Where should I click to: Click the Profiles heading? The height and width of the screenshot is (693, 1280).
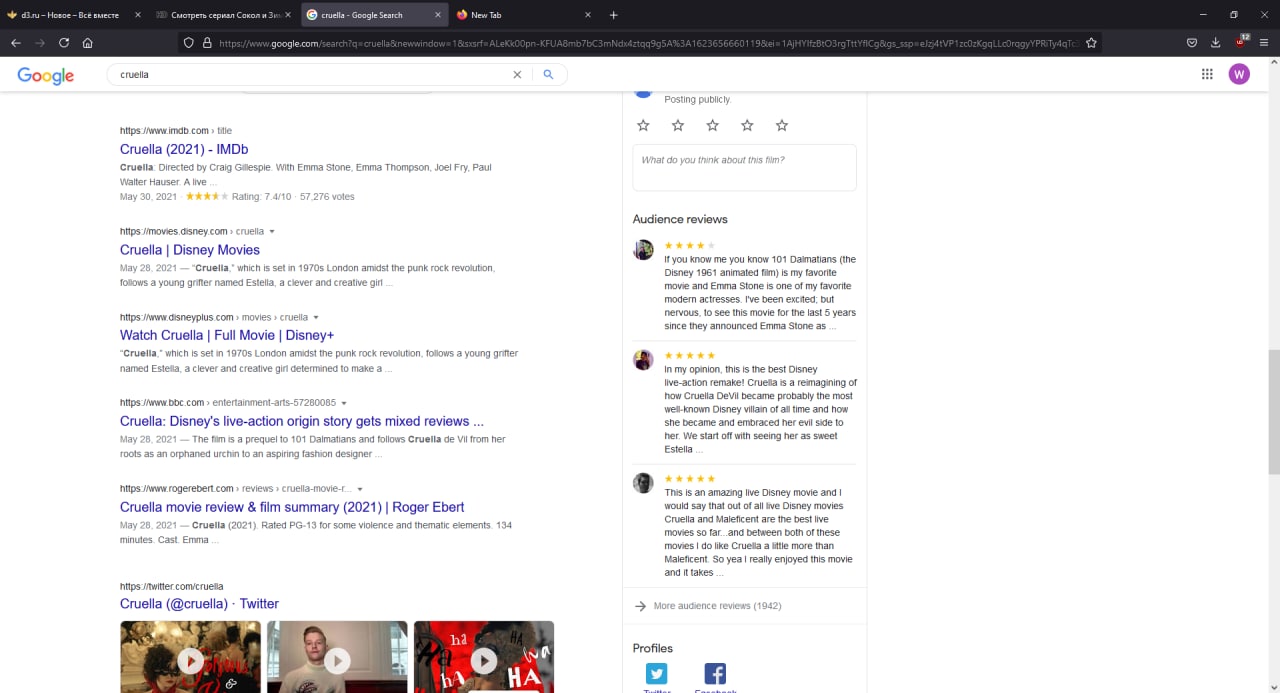(x=653, y=648)
